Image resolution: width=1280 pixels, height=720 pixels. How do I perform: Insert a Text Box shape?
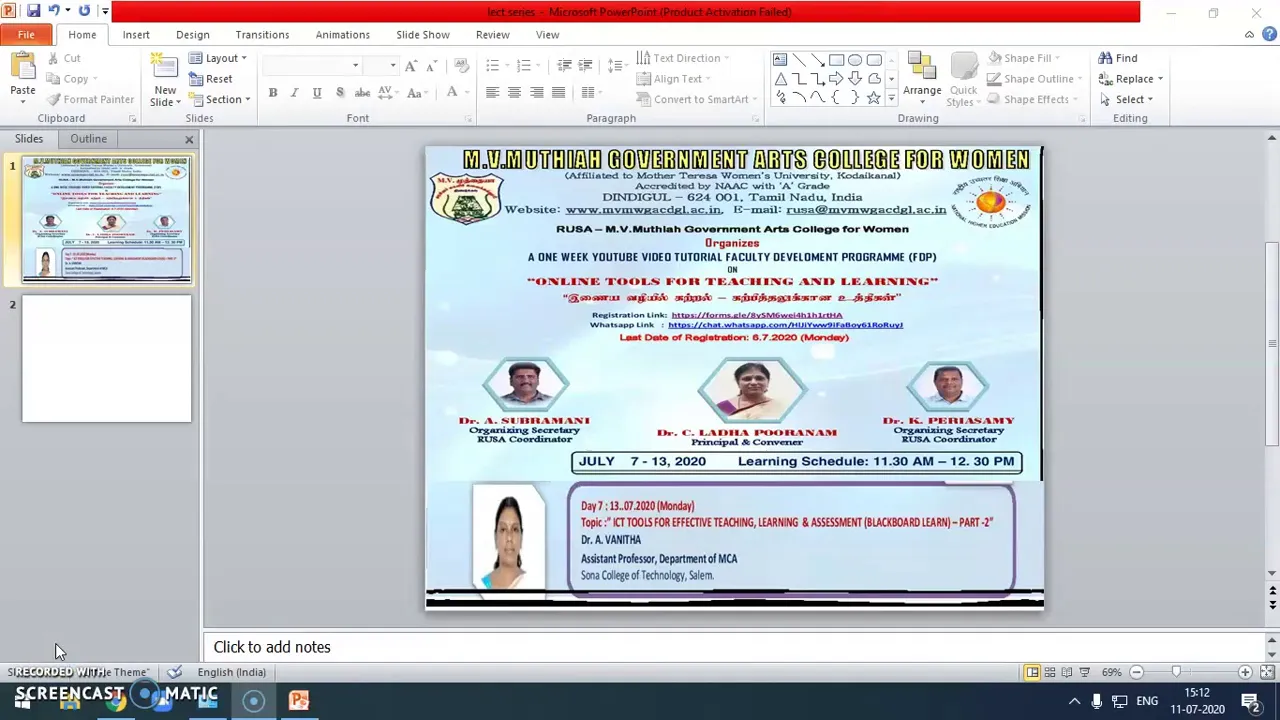(780, 59)
